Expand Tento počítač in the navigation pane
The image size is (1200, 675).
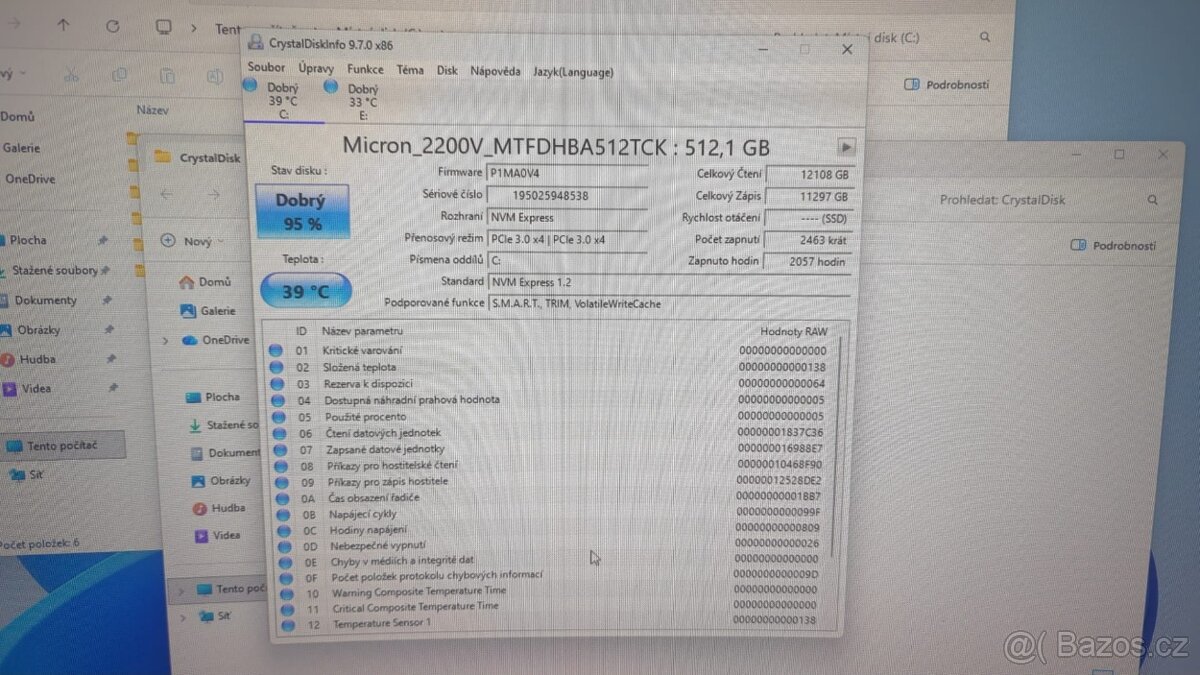pyautogui.click(x=180, y=590)
